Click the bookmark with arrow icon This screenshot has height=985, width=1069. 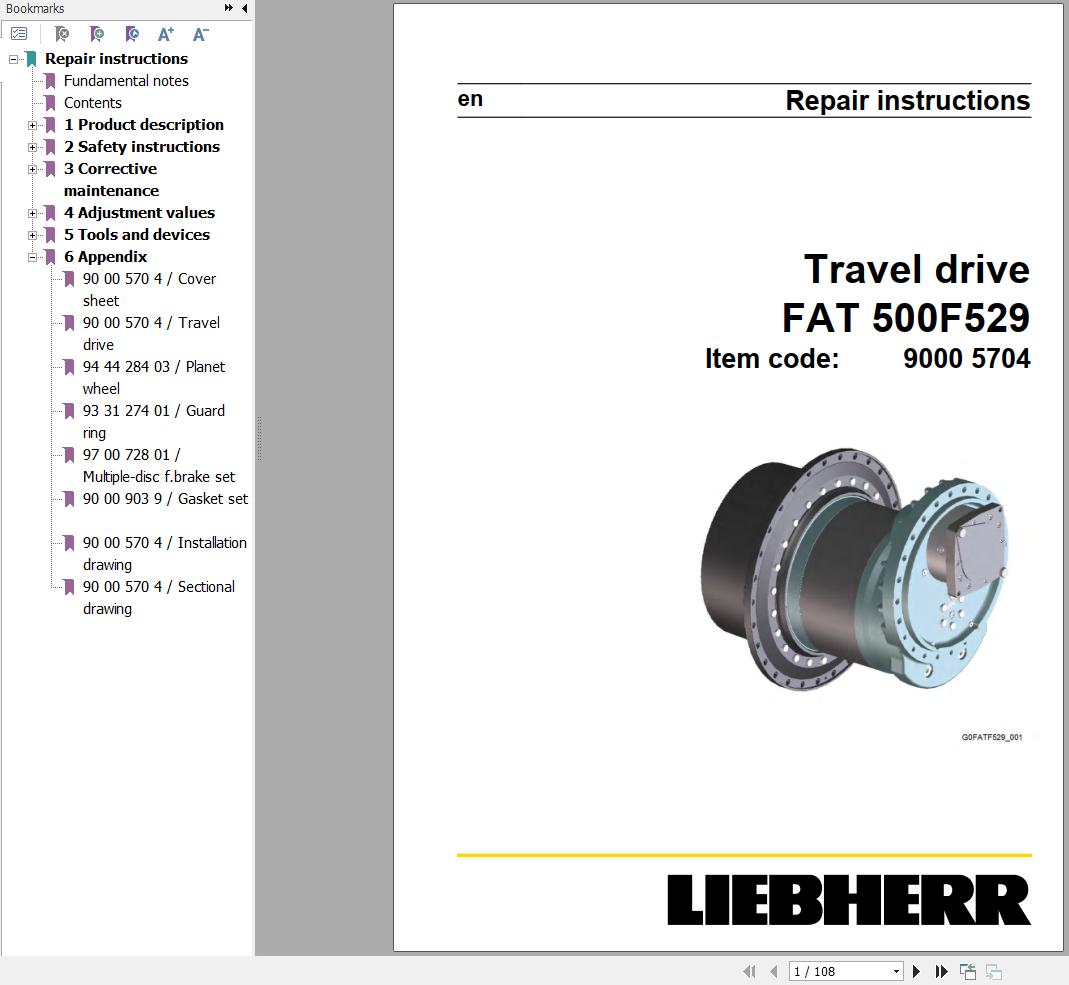(x=132, y=33)
